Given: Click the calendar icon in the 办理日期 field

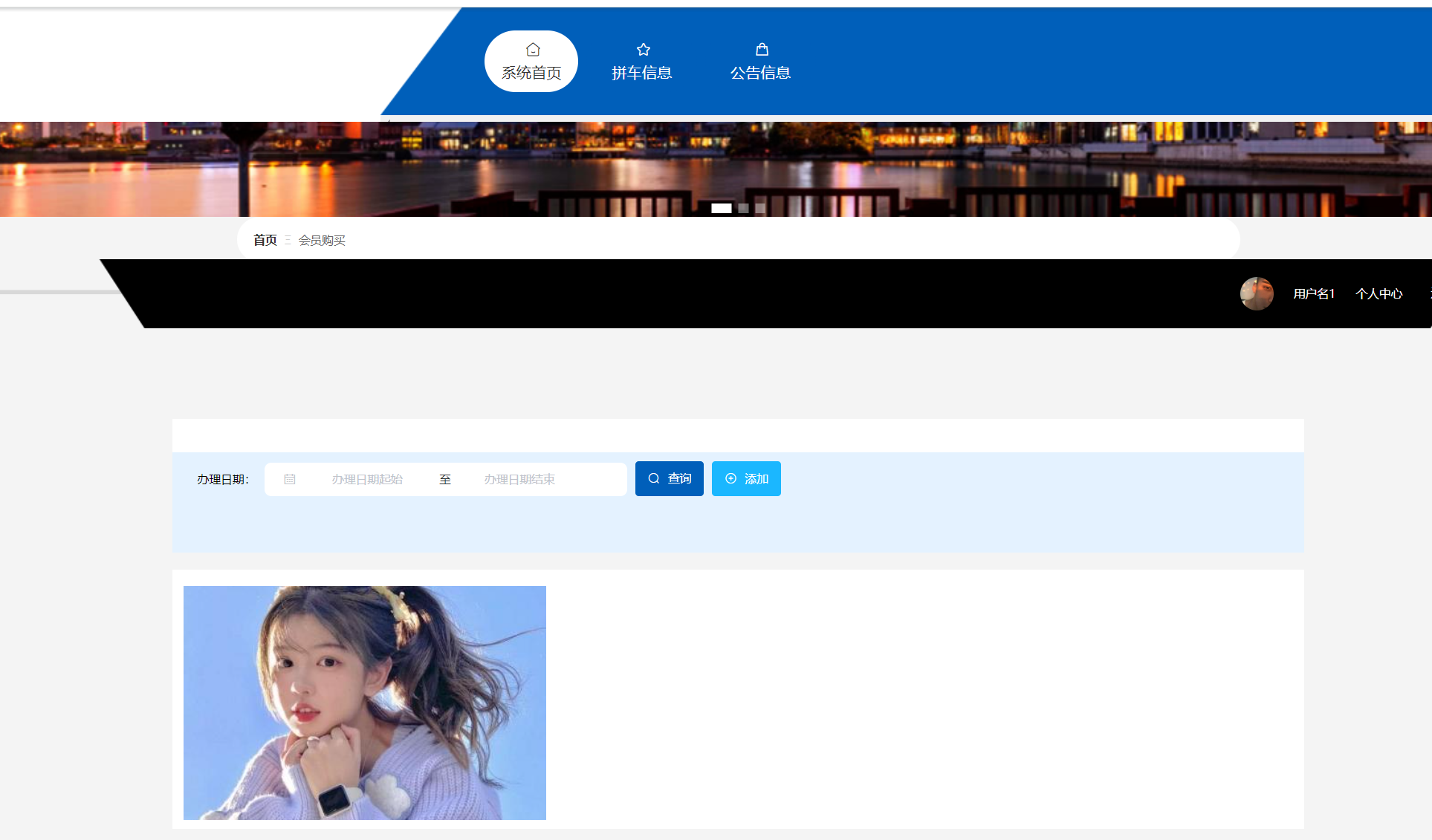Looking at the screenshot, I should [x=290, y=478].
